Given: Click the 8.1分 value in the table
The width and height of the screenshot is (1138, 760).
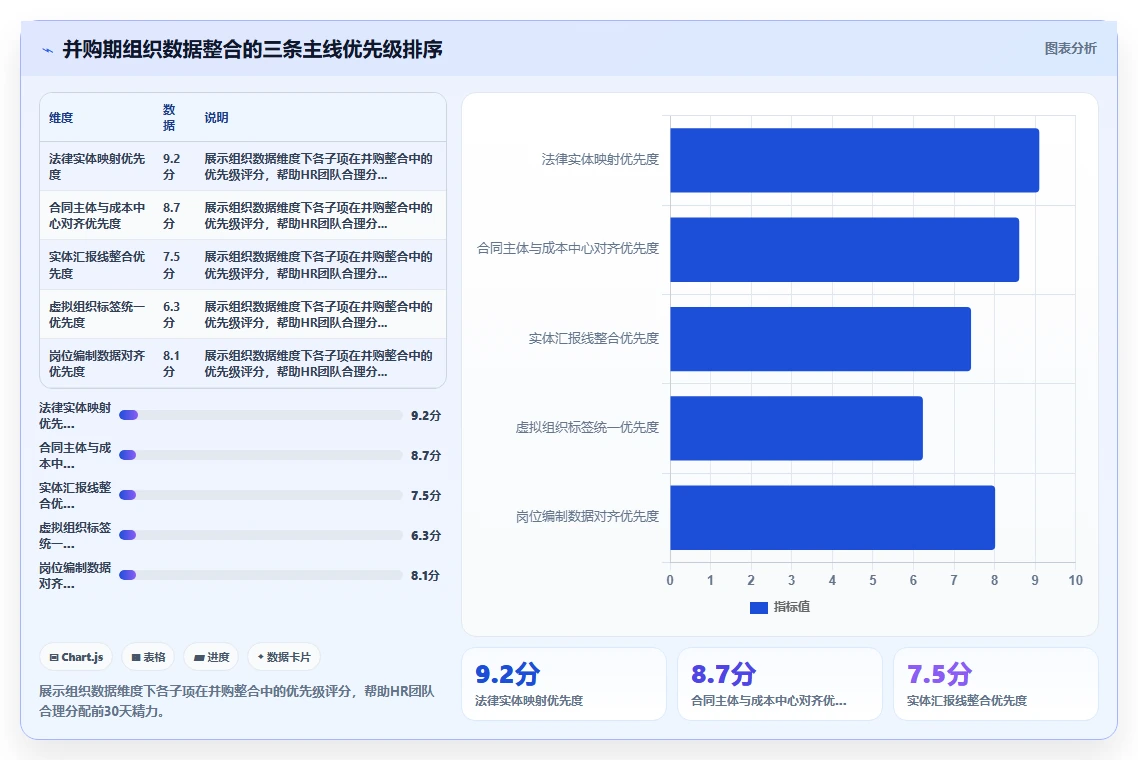Looking at the screenshot, I should 171,364.
